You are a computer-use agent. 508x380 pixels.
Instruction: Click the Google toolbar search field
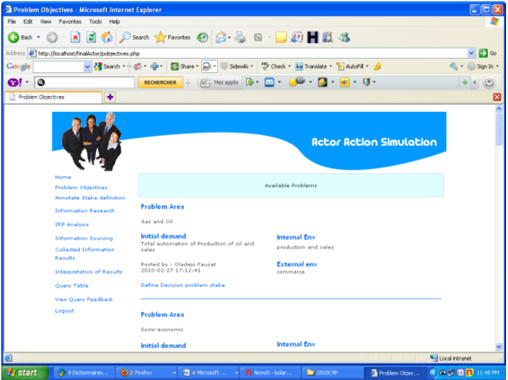[x=59, y=67]
